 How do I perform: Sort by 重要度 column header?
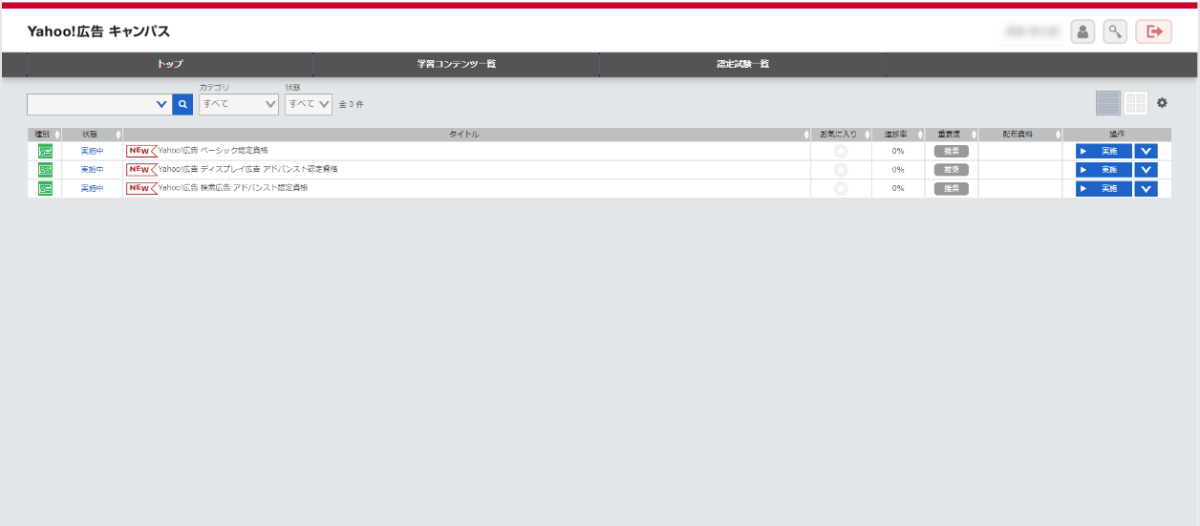pos(951,134)
